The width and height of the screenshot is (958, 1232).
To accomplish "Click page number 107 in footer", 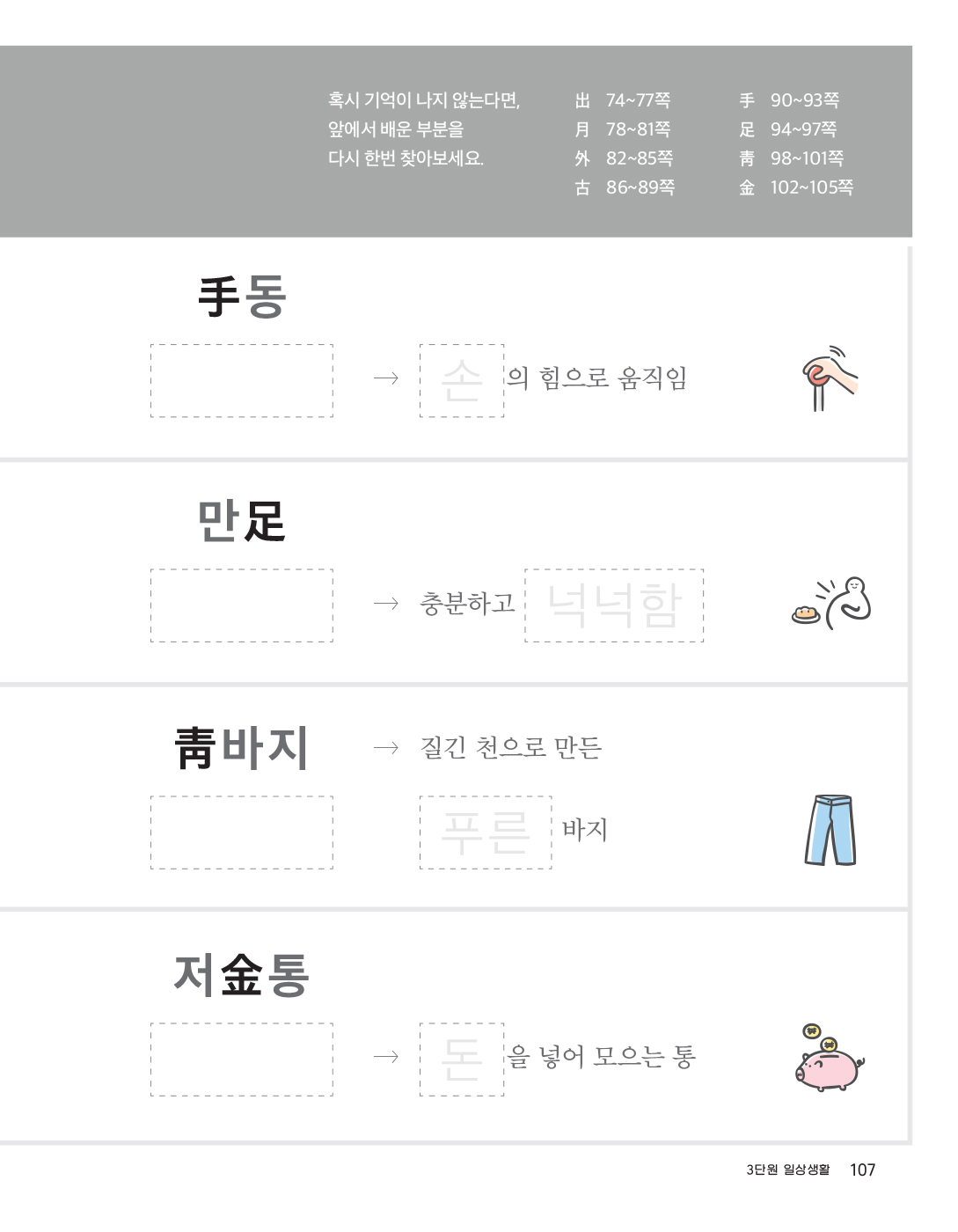I will (862, 1170).
